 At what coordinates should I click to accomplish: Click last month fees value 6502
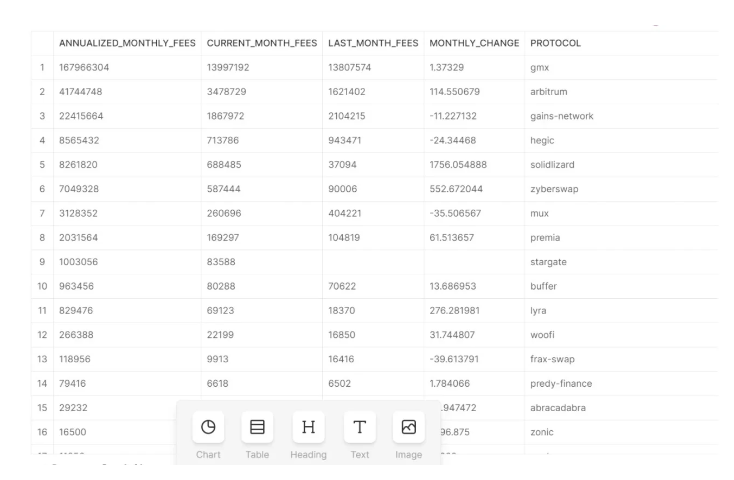pos(339,384)
